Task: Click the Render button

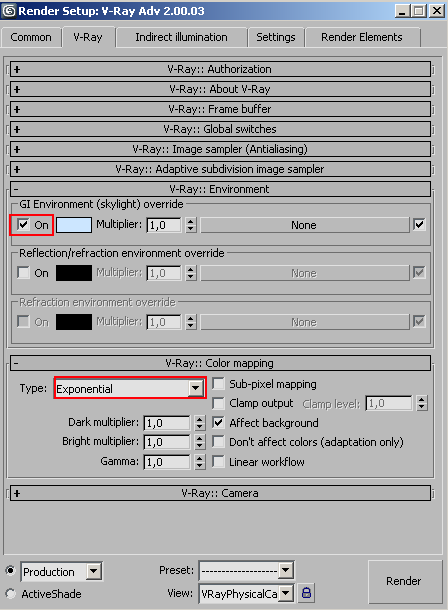Action: 403,581
